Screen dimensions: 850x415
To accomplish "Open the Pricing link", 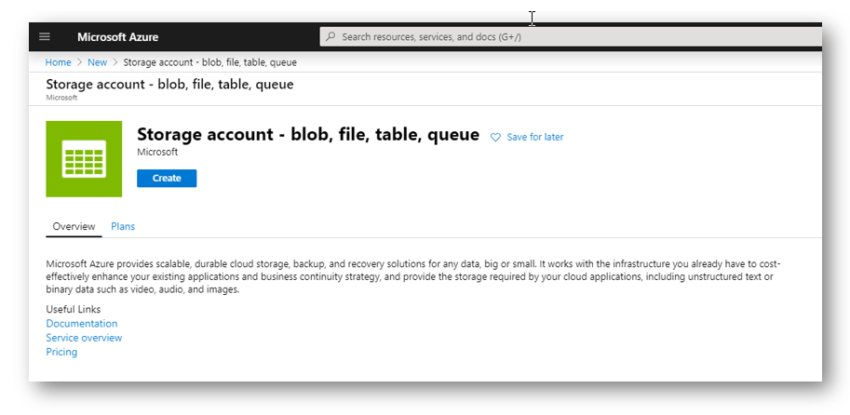I will tap(61, 352).
